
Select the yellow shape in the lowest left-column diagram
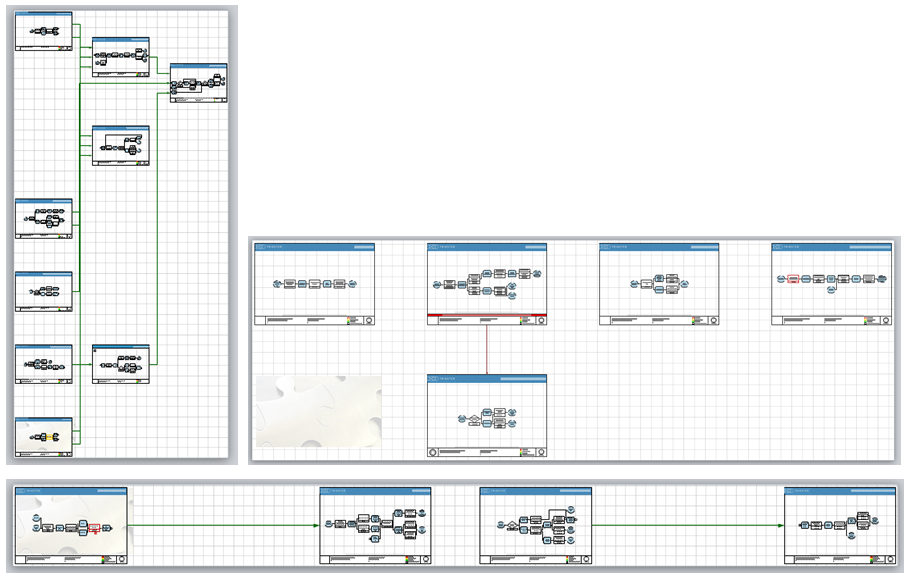[x=49, y=436]
